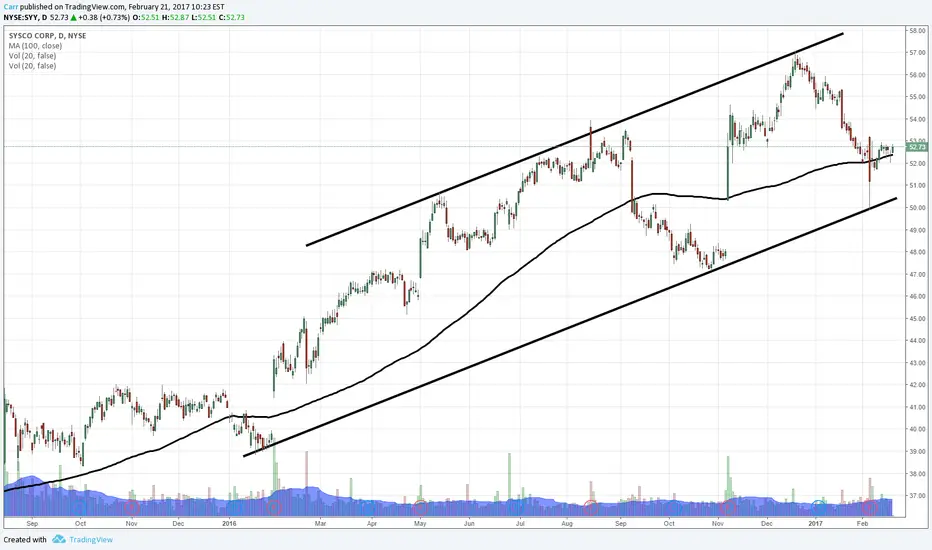Click first 'Vol (20, false)' legend line
This screenshot has height=550, width=932.
tap(32, 56)
